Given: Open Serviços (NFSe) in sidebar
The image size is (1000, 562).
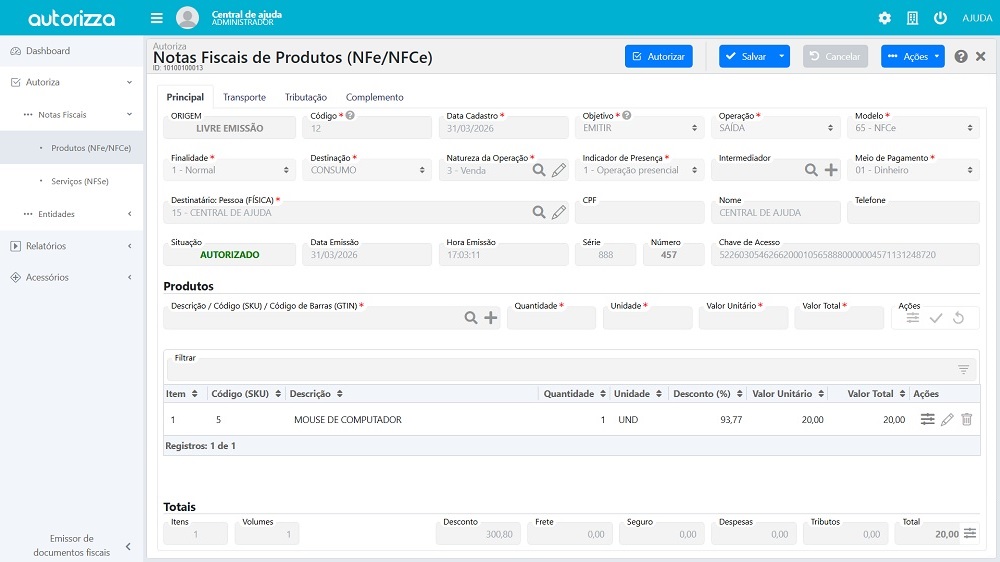Looking at the screenshot, I should click(80, 181).
